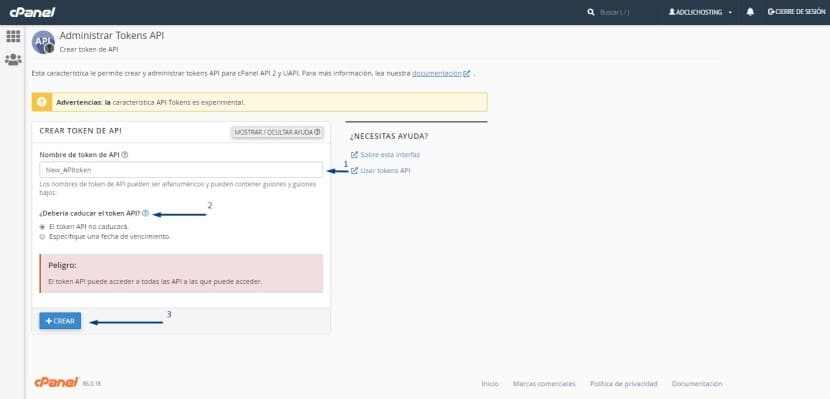This screenshot has width=830, height=399.
Task: Select 'El token API no caducará' option
Action: tap(42, 226)
